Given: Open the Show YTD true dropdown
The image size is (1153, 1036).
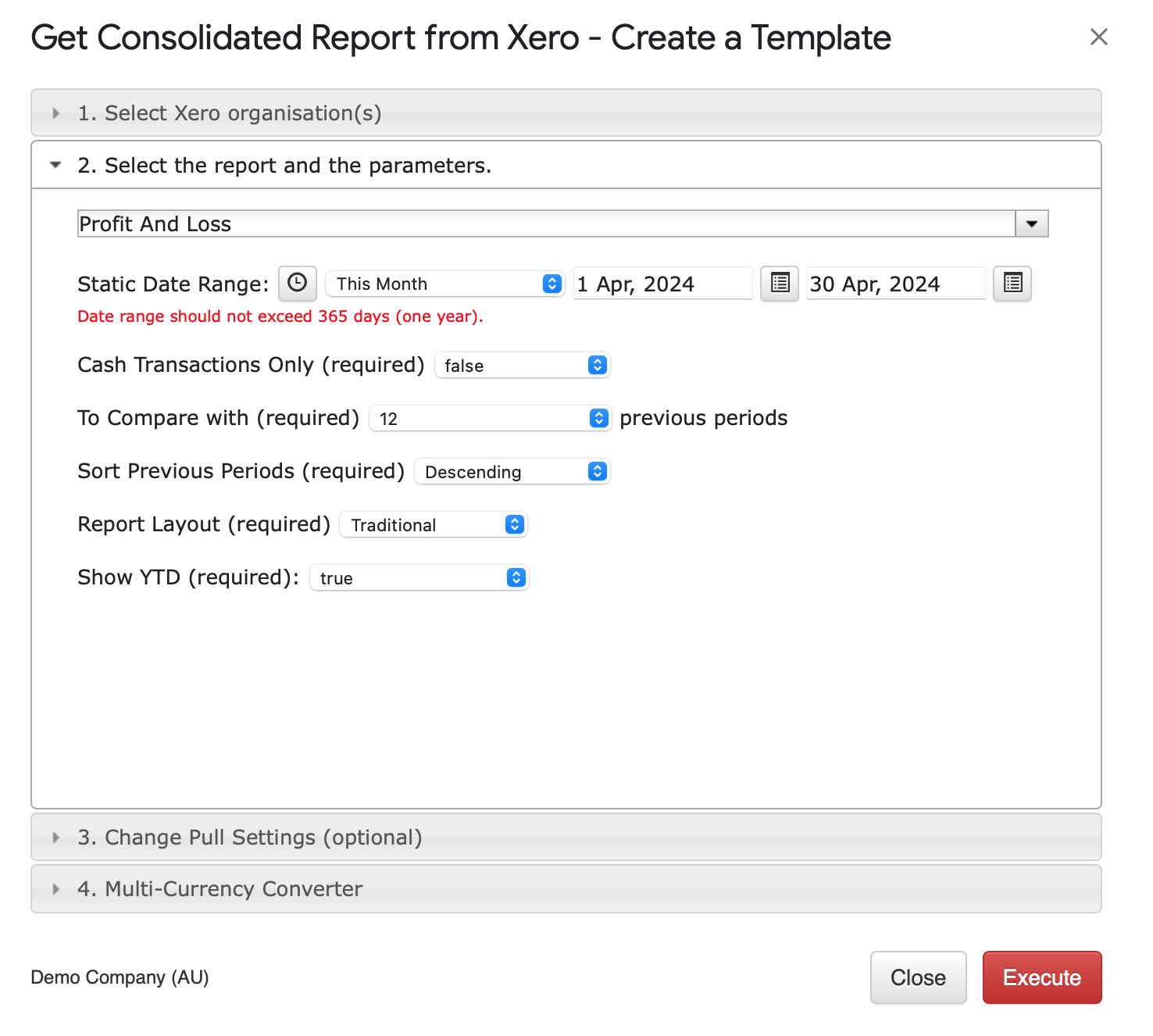Looking at the screenshot, I should 419,577.
